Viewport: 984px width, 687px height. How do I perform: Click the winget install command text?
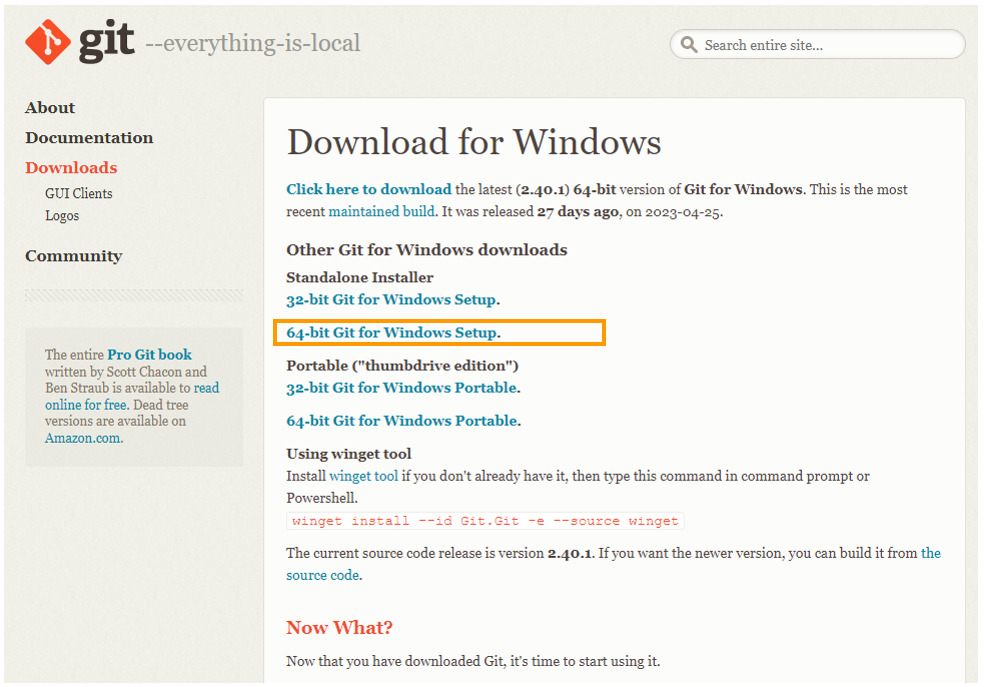click(x=485, y=521)
